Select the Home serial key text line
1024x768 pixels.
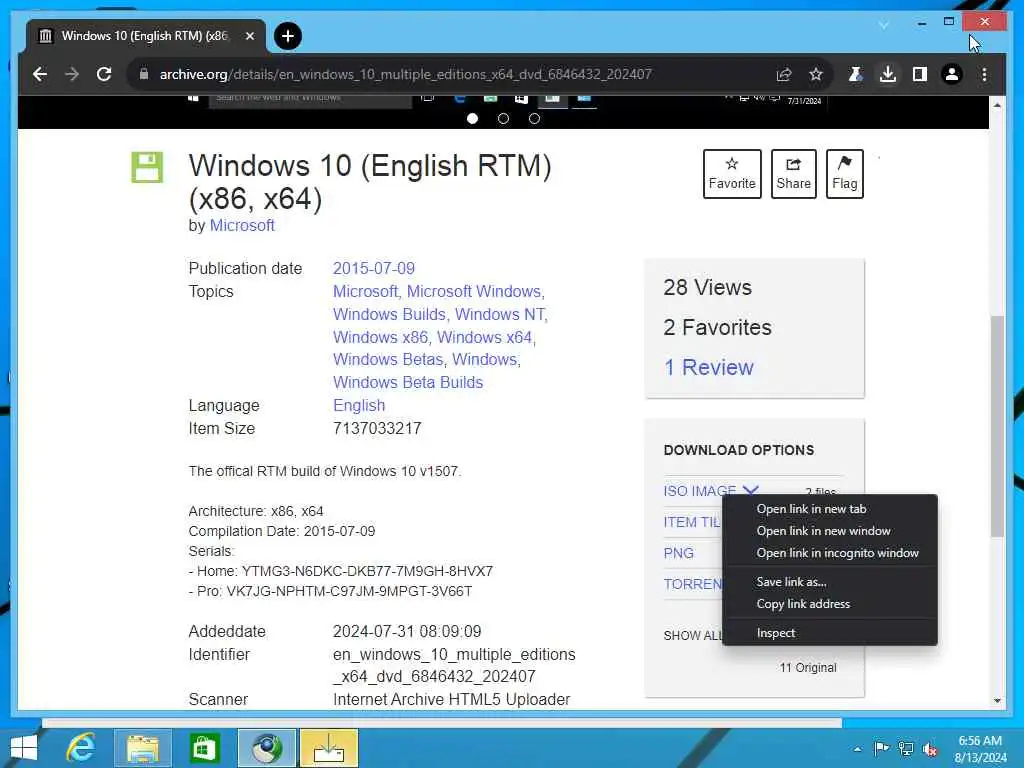[x=341, y=571]
